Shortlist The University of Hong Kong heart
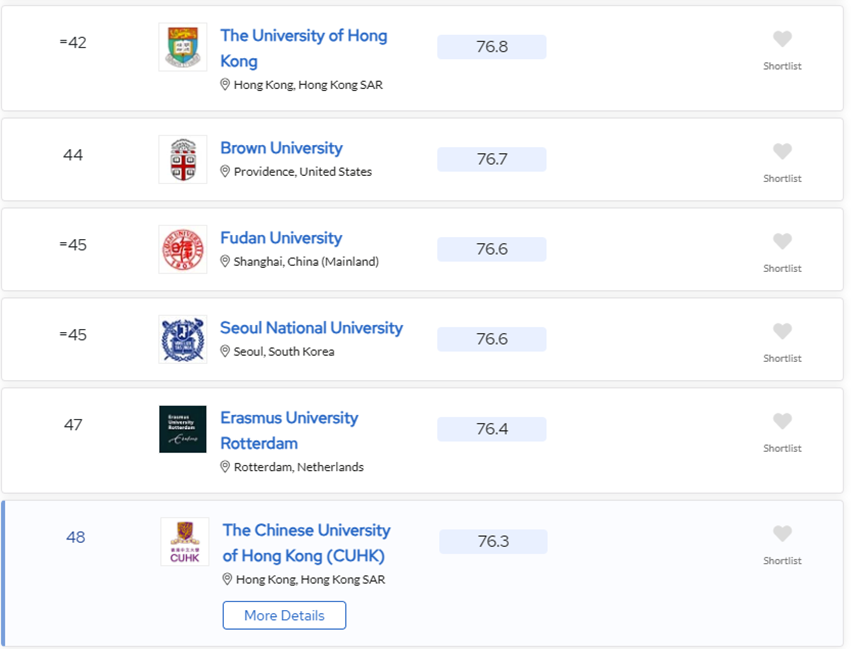The image size is (851, 649). tap(782, 39)
